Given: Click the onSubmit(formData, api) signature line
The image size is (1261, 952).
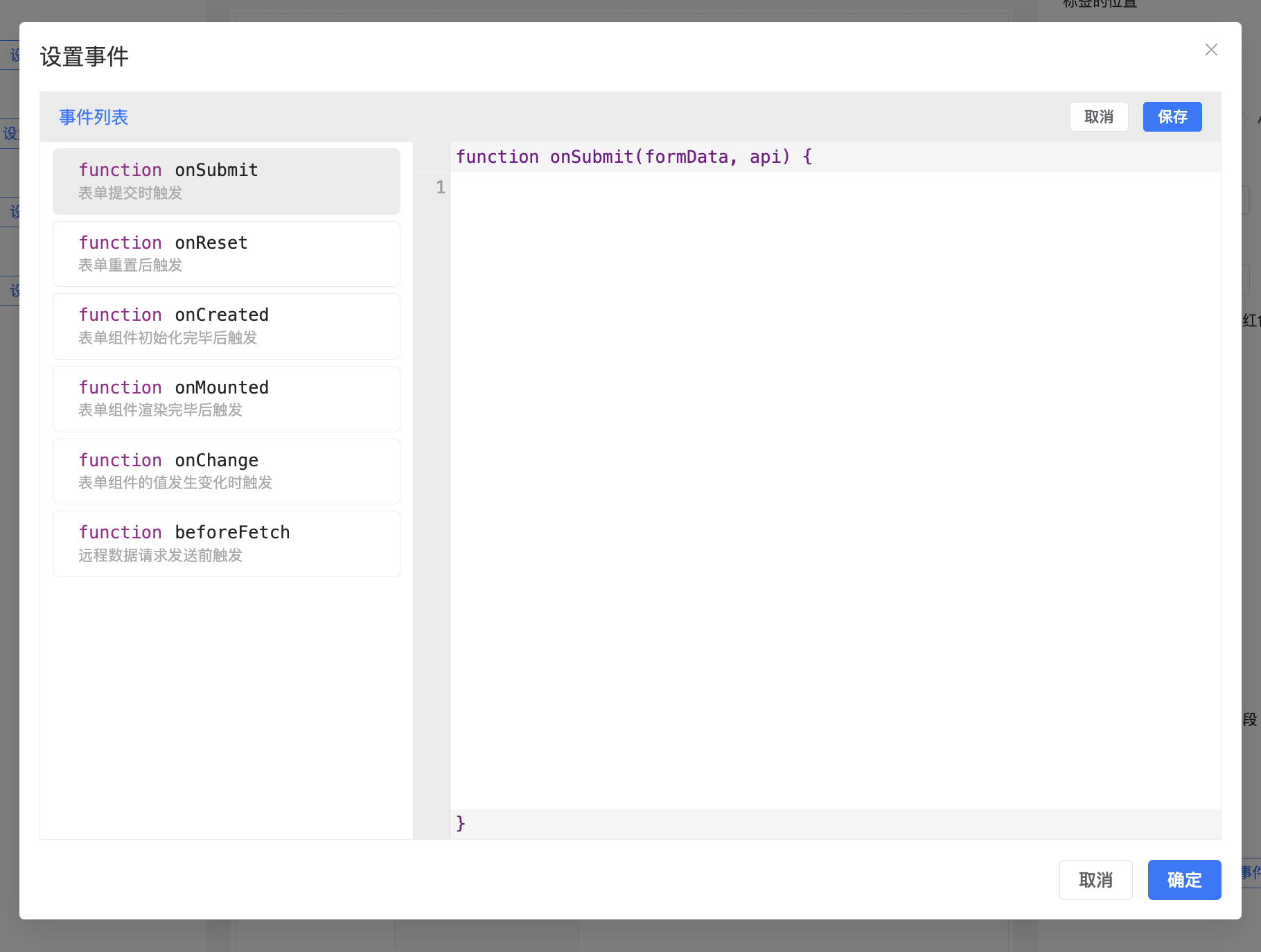Looking at the screenshot, I should coord(633,157).
